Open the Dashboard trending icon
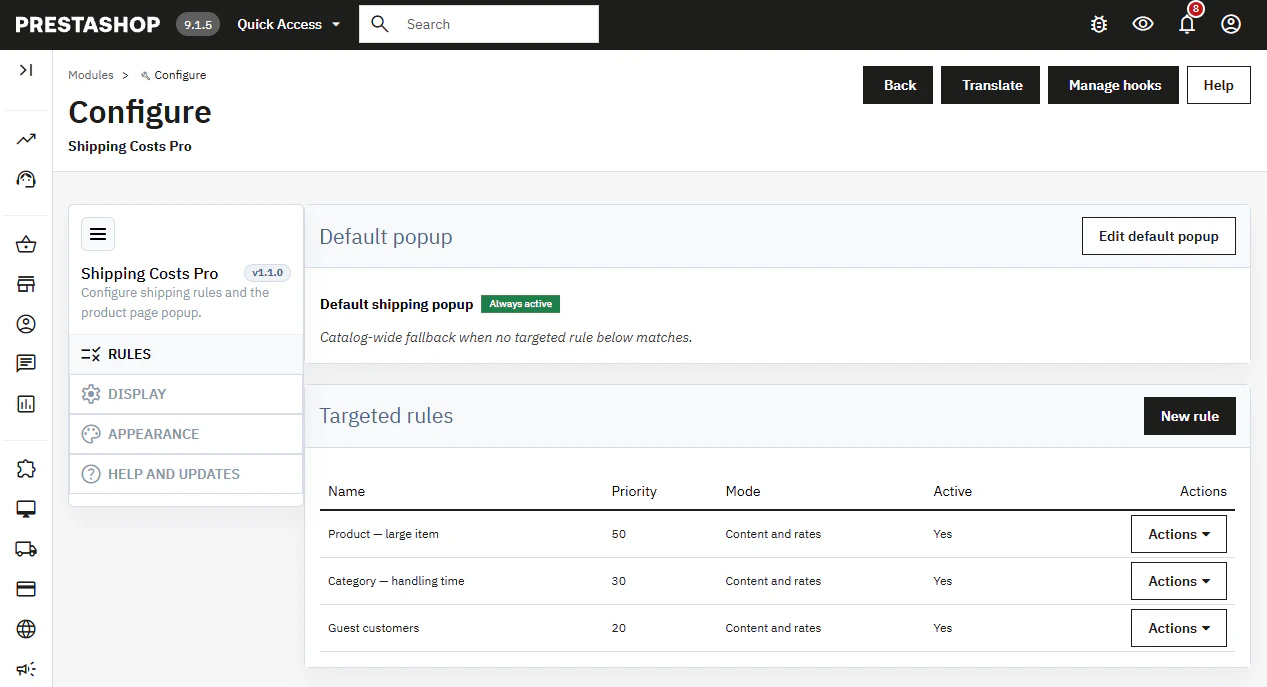Image resolution: width=1267 pixels, height=687 pixels. pos(26,139)
